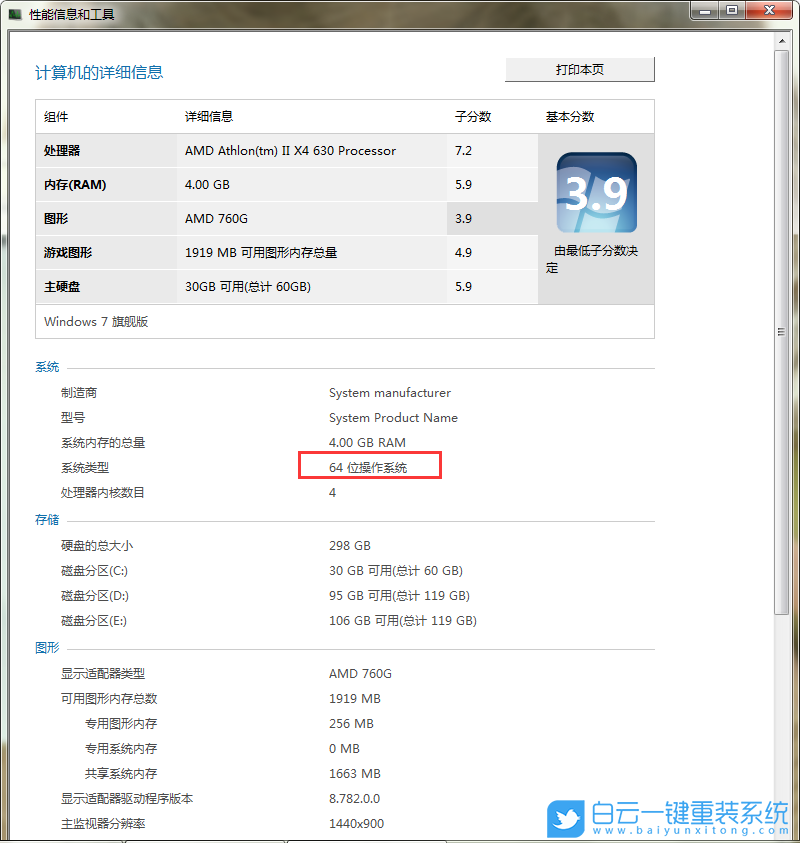The width and height of the screenshot is (800, 843).
Task: Click the 硬盘的总大小 label
Action: coord(100,545)
